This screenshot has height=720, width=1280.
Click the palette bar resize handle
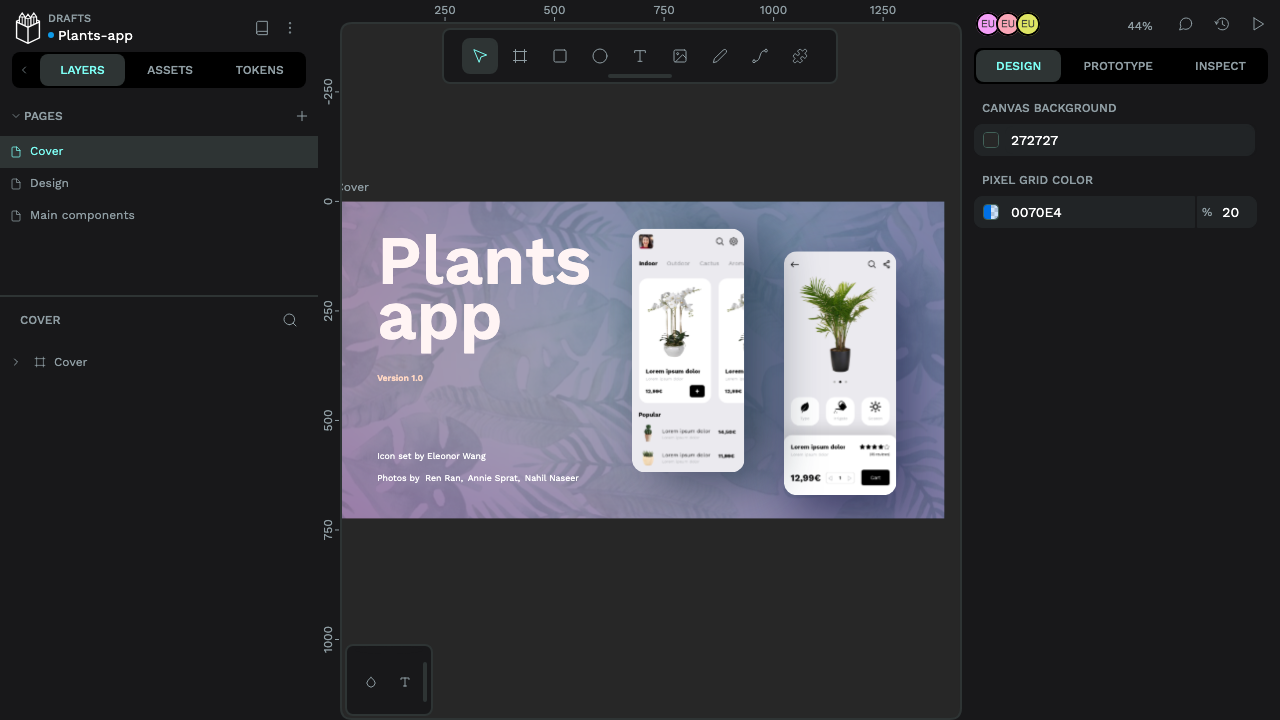425,682
